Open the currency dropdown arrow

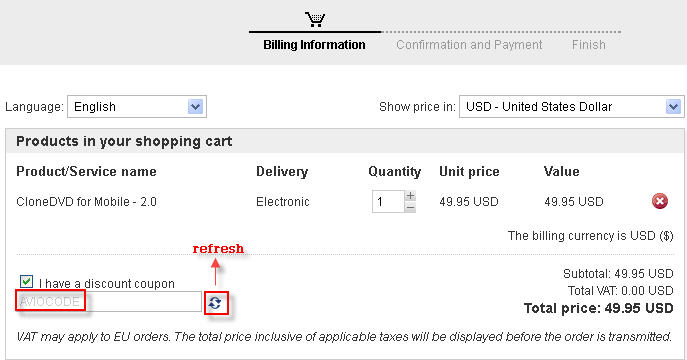[x=673, y=106]
